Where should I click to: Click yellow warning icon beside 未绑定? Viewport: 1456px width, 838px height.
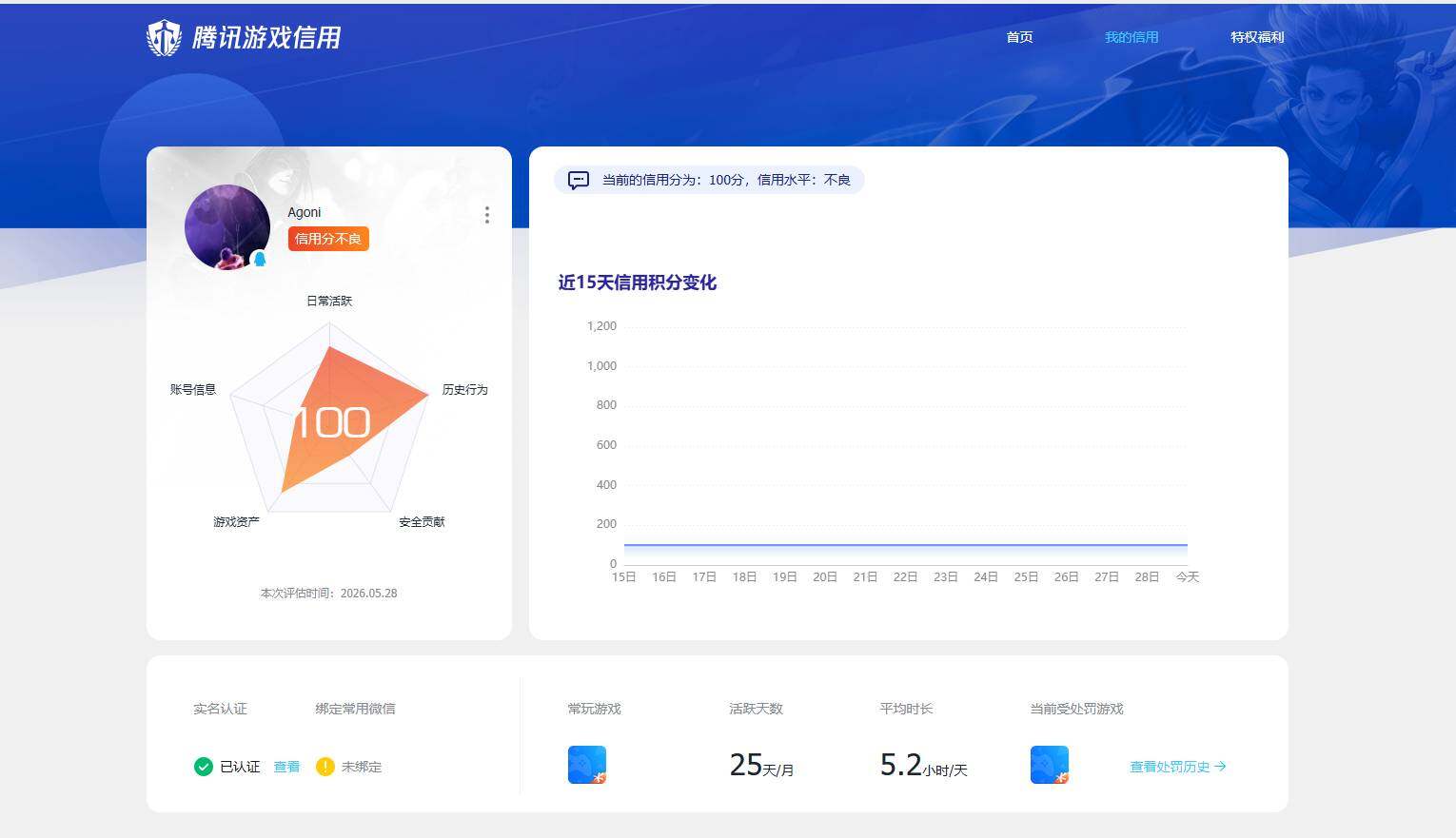(x=325, y=767)
